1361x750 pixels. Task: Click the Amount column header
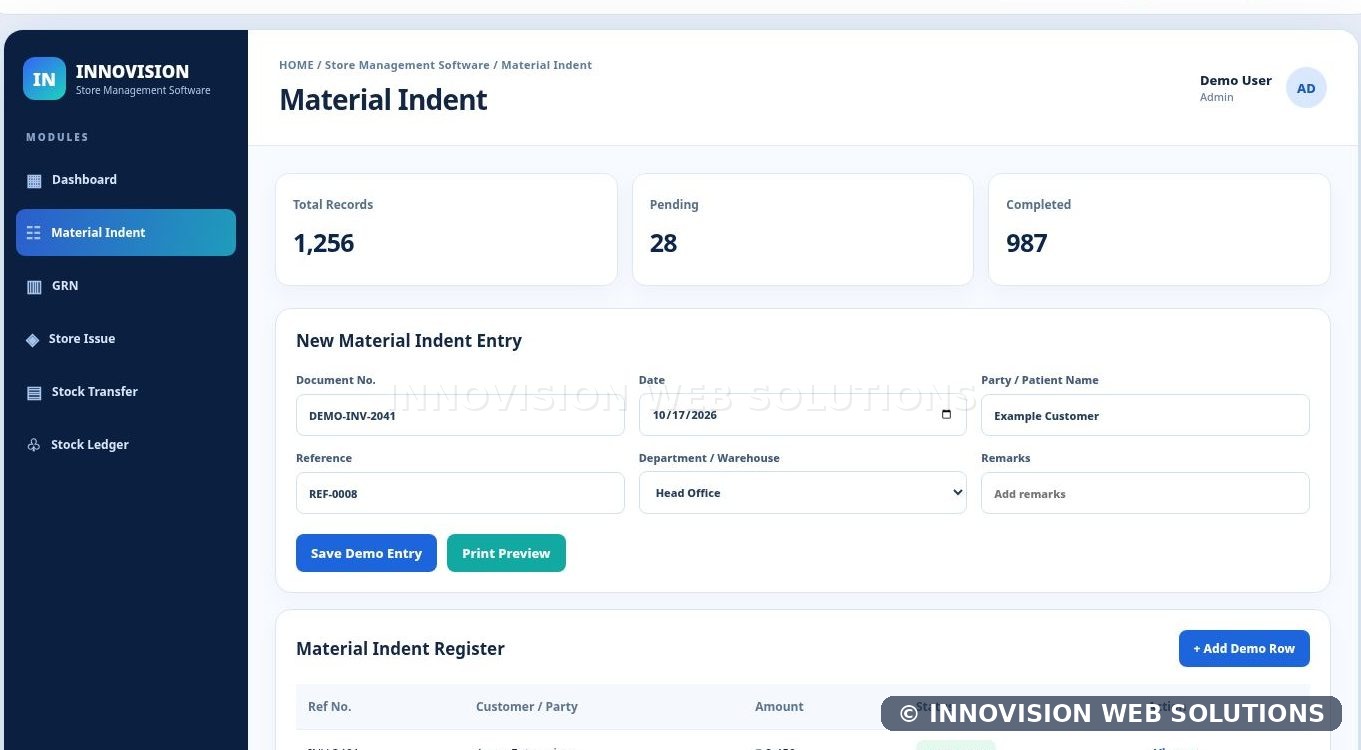[x=779, y=706]
